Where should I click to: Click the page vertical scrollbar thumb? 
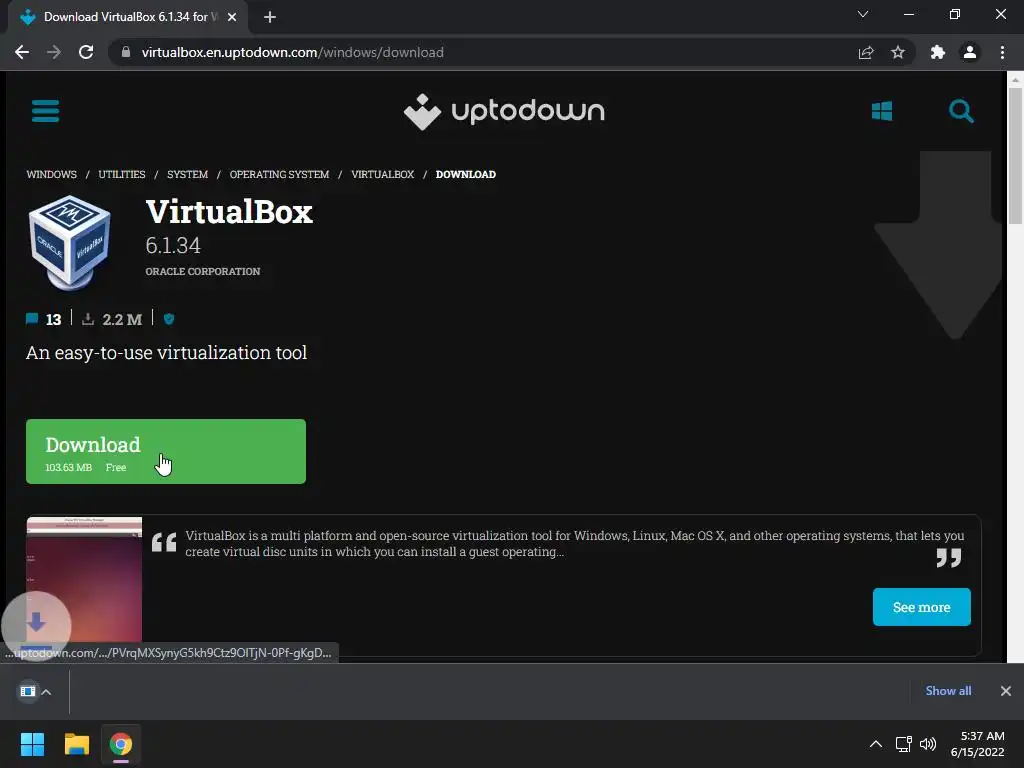(x=1014, y=155)
